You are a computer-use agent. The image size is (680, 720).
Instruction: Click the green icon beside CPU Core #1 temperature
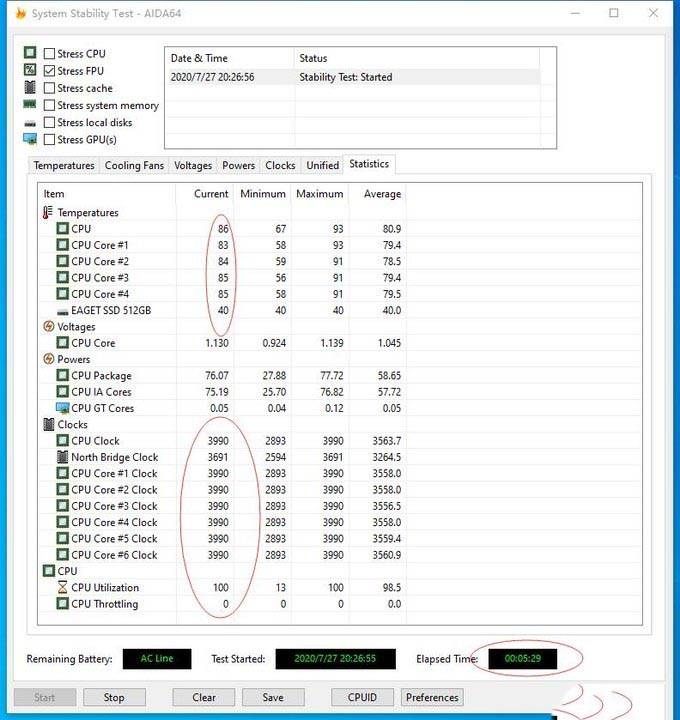tap(62, 245)
